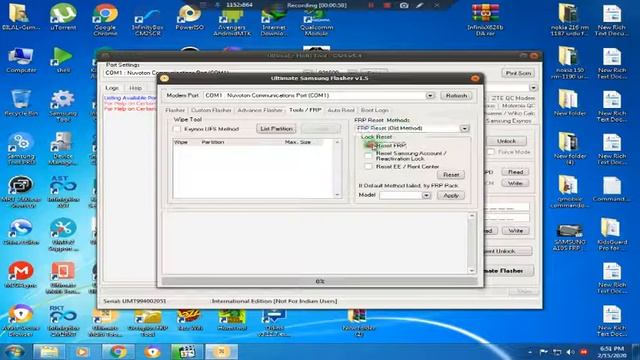Open InfinixX624b DA rar archive
Image resolution: width=640 pixels, height=360 pixels.
(x=485, y=19)
